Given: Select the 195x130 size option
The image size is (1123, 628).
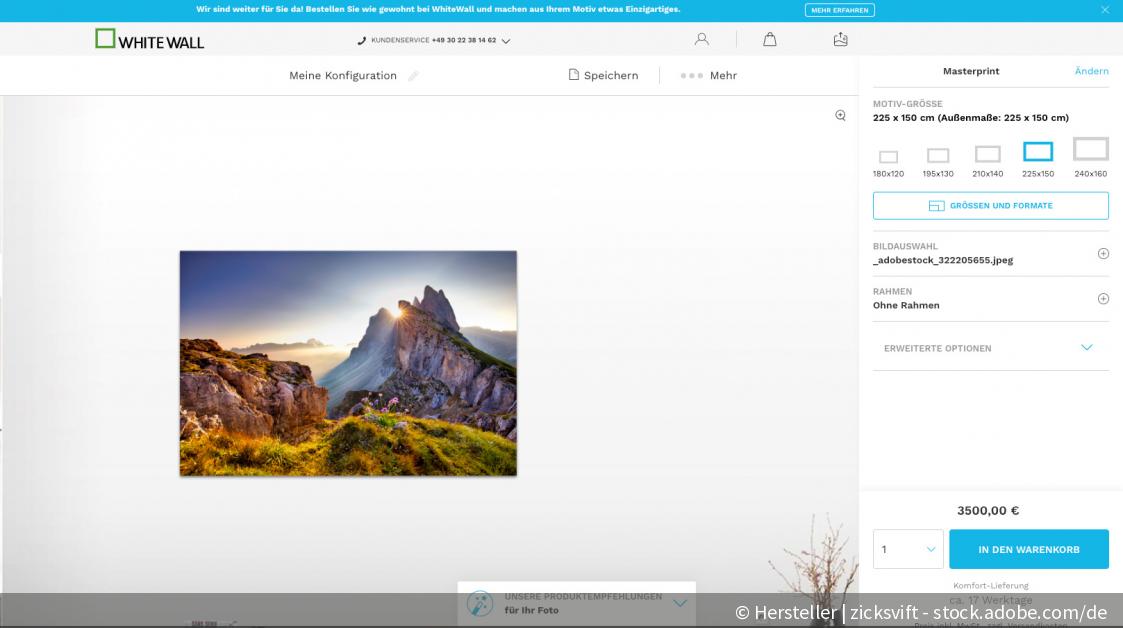Looking at the screenshot, I should coord(938,156).
